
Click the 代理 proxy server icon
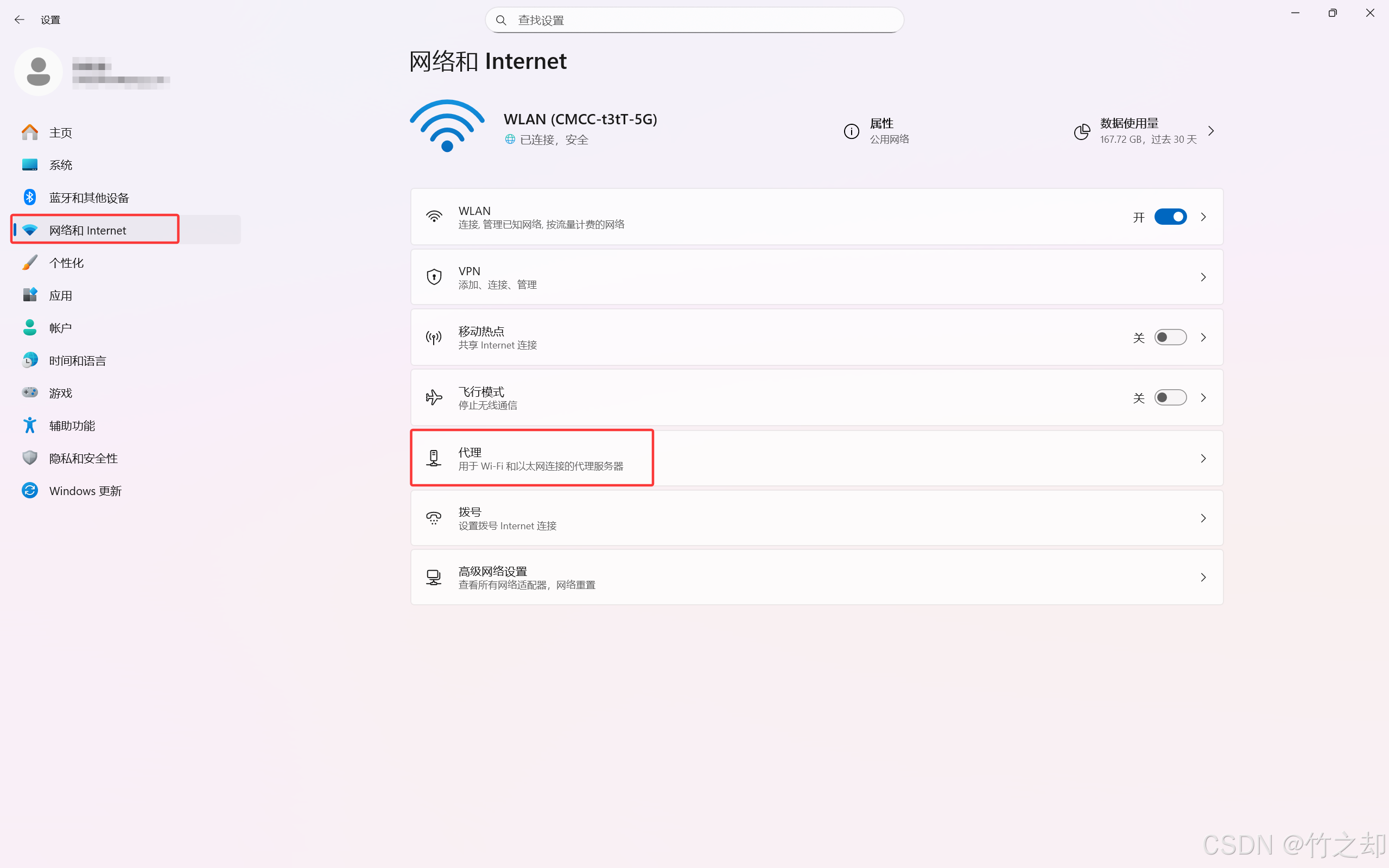coord(434,458)
